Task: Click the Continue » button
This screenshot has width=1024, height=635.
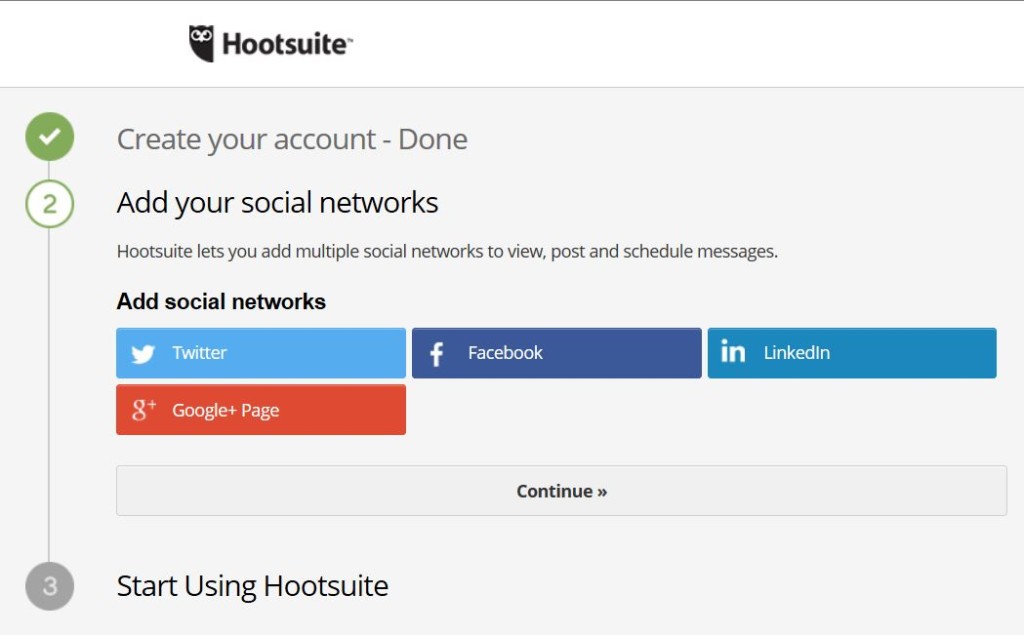Action: point(562,491)
